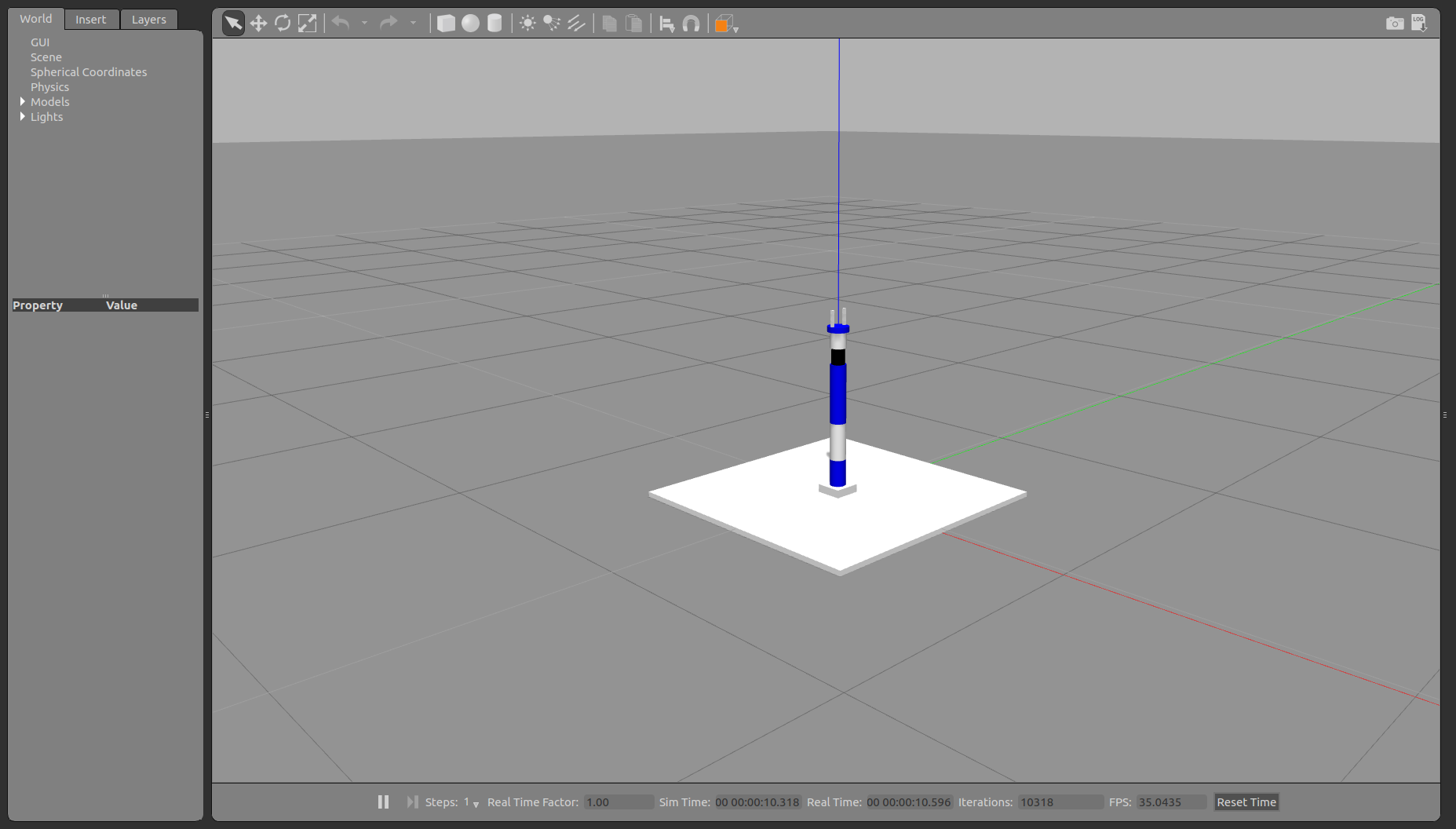Click the Real Time Factor field
Viewport: 1456px width, 829px height.
[x=619, y=802]
